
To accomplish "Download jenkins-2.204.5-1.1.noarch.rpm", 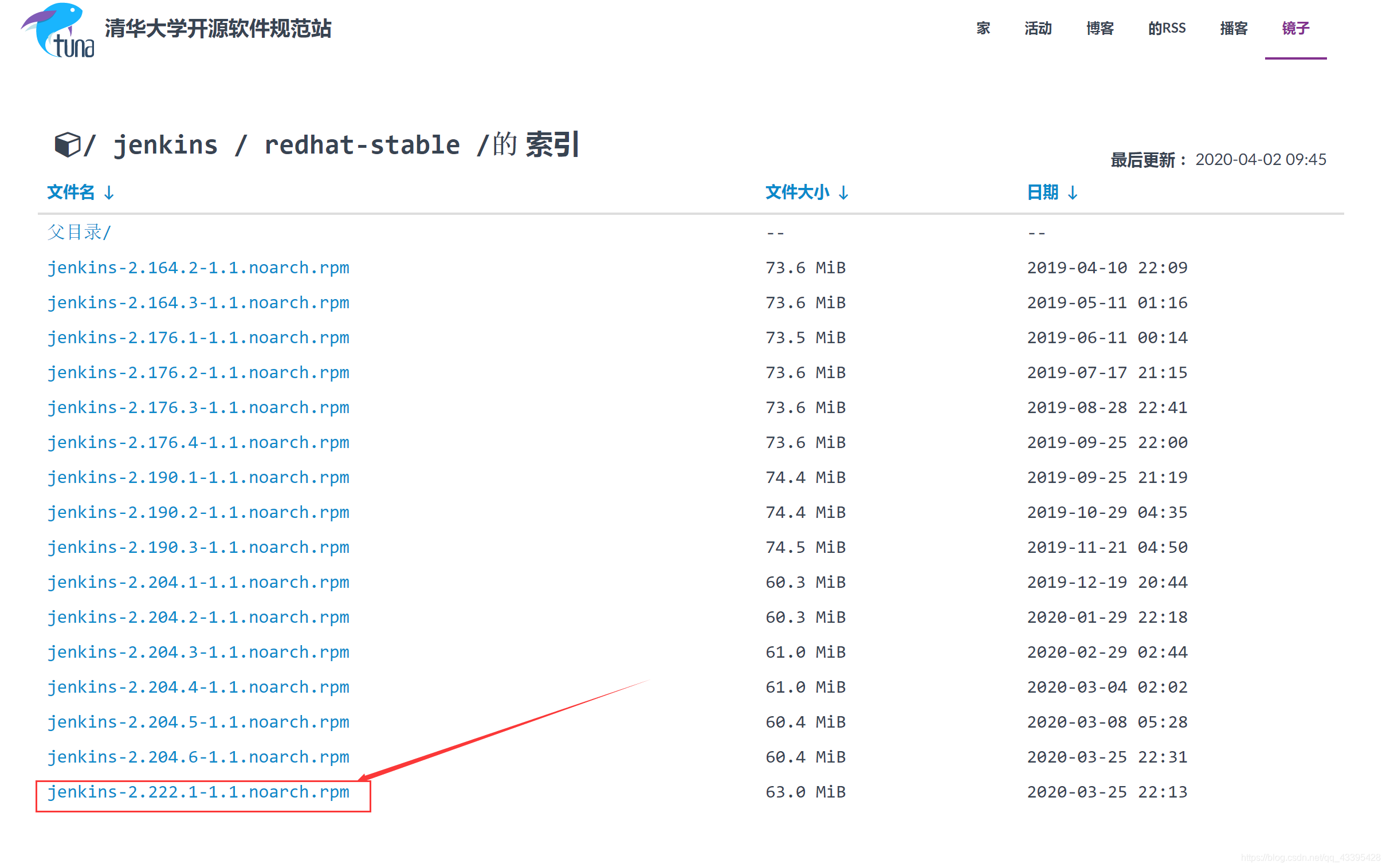I will pos(198,722).
